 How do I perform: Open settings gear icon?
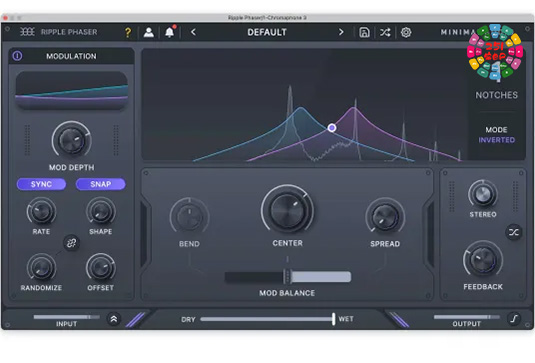point(406,32)
